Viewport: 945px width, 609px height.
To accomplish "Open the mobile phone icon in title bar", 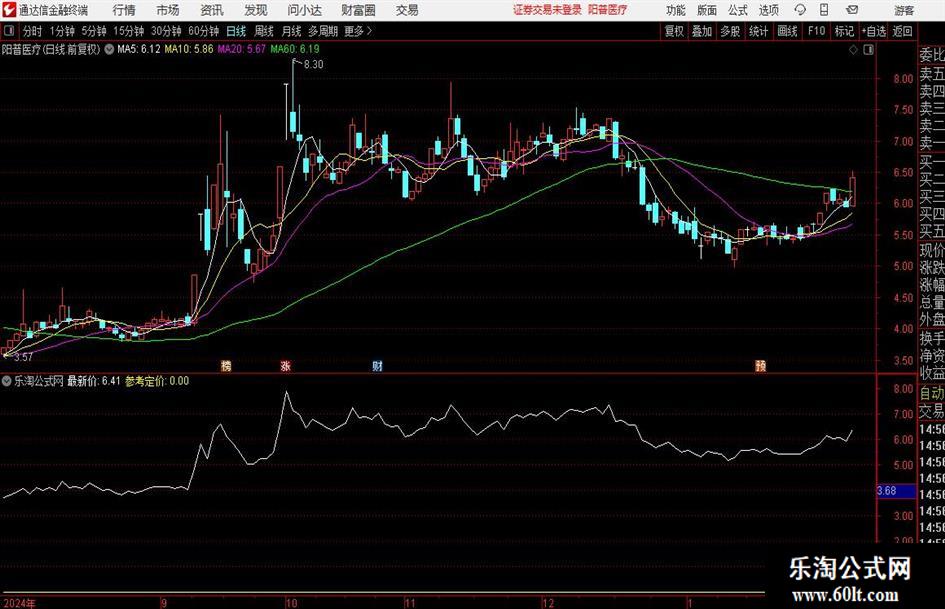I will pyautogui.click(x=824, y=10).
